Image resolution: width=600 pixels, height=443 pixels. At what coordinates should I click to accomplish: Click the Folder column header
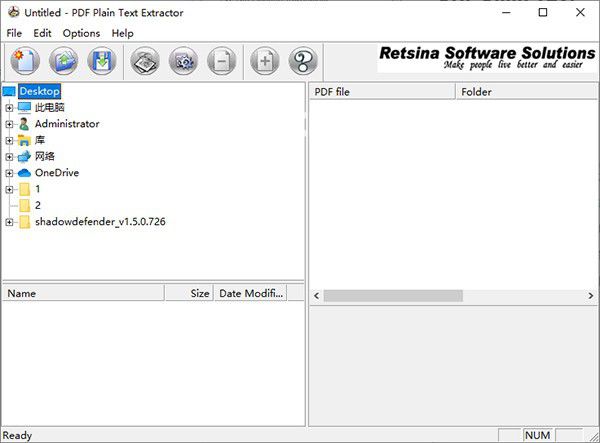527,92
